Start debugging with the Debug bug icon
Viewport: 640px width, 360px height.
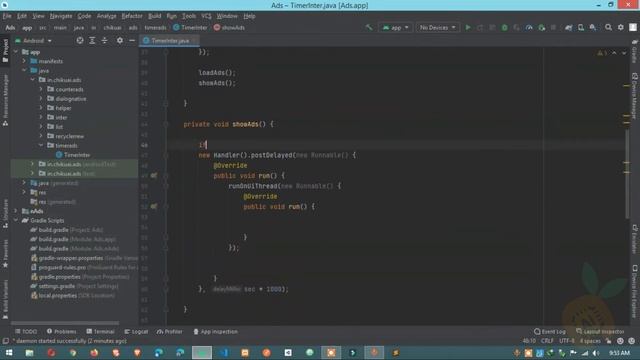(x=504, y=27)
